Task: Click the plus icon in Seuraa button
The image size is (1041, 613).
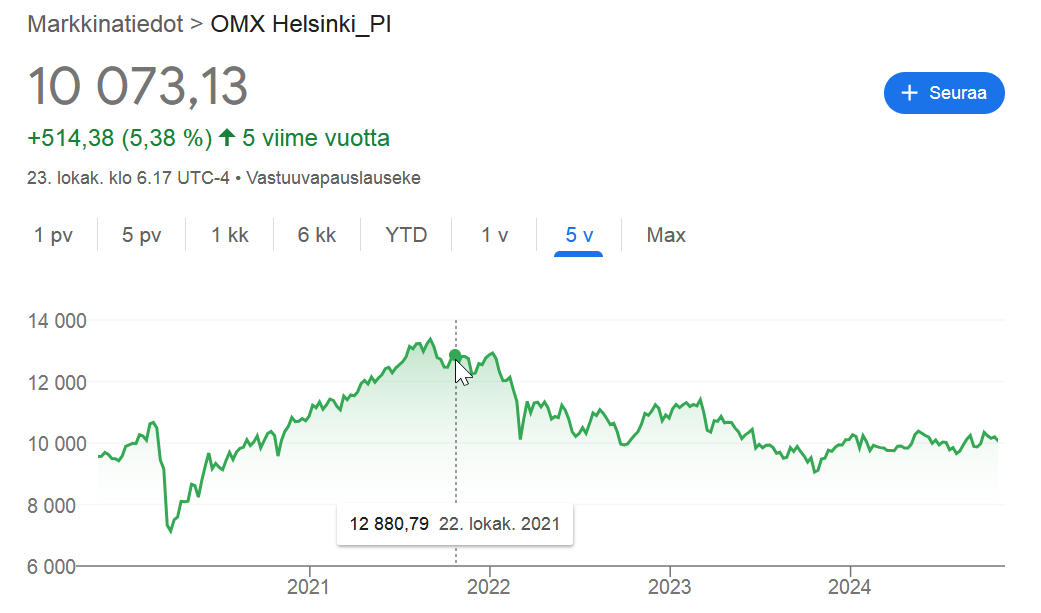Action: click(x=909, y=93)
